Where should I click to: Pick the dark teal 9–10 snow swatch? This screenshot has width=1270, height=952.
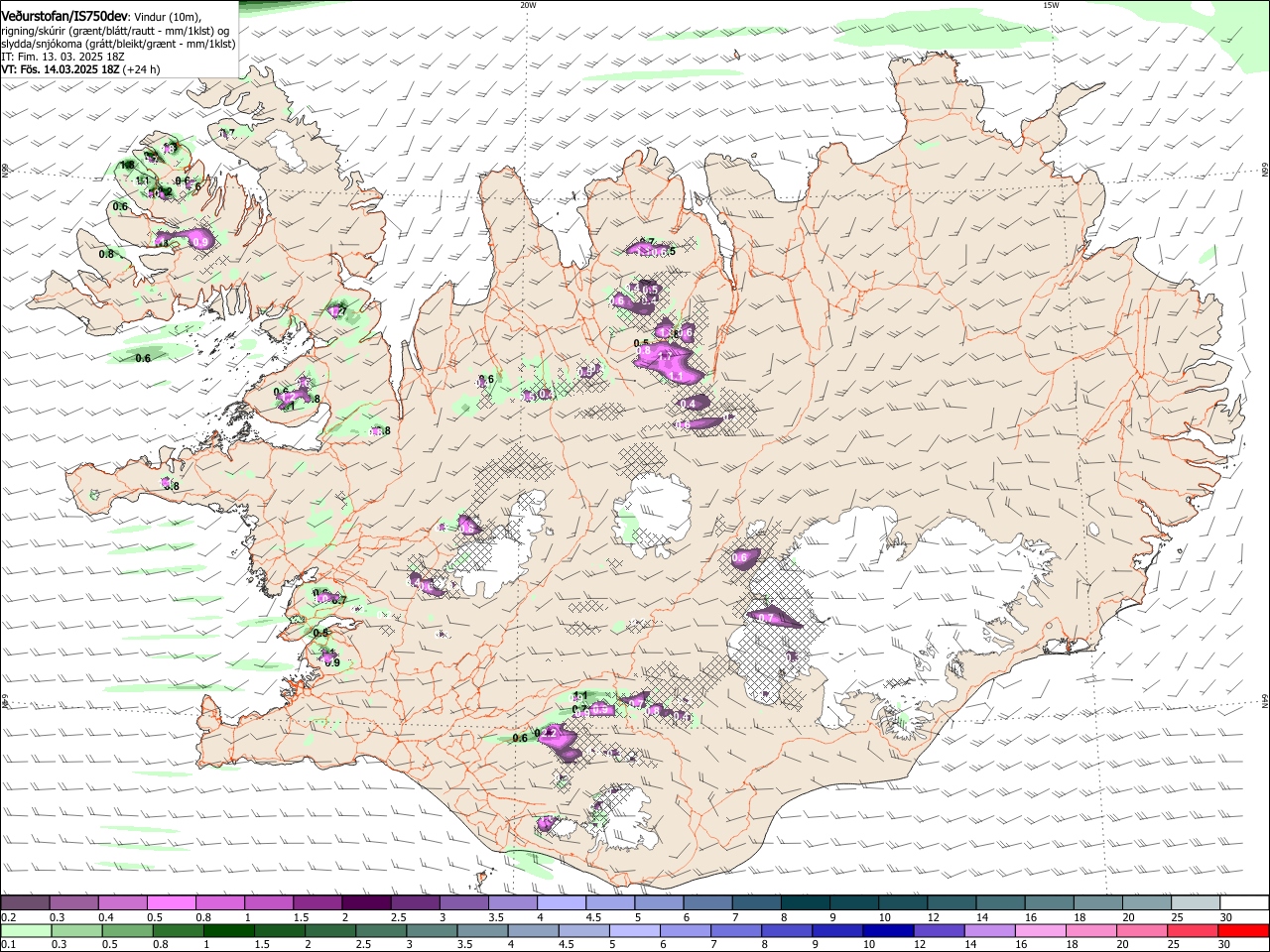pyautogui.click(x=853, y=903)
